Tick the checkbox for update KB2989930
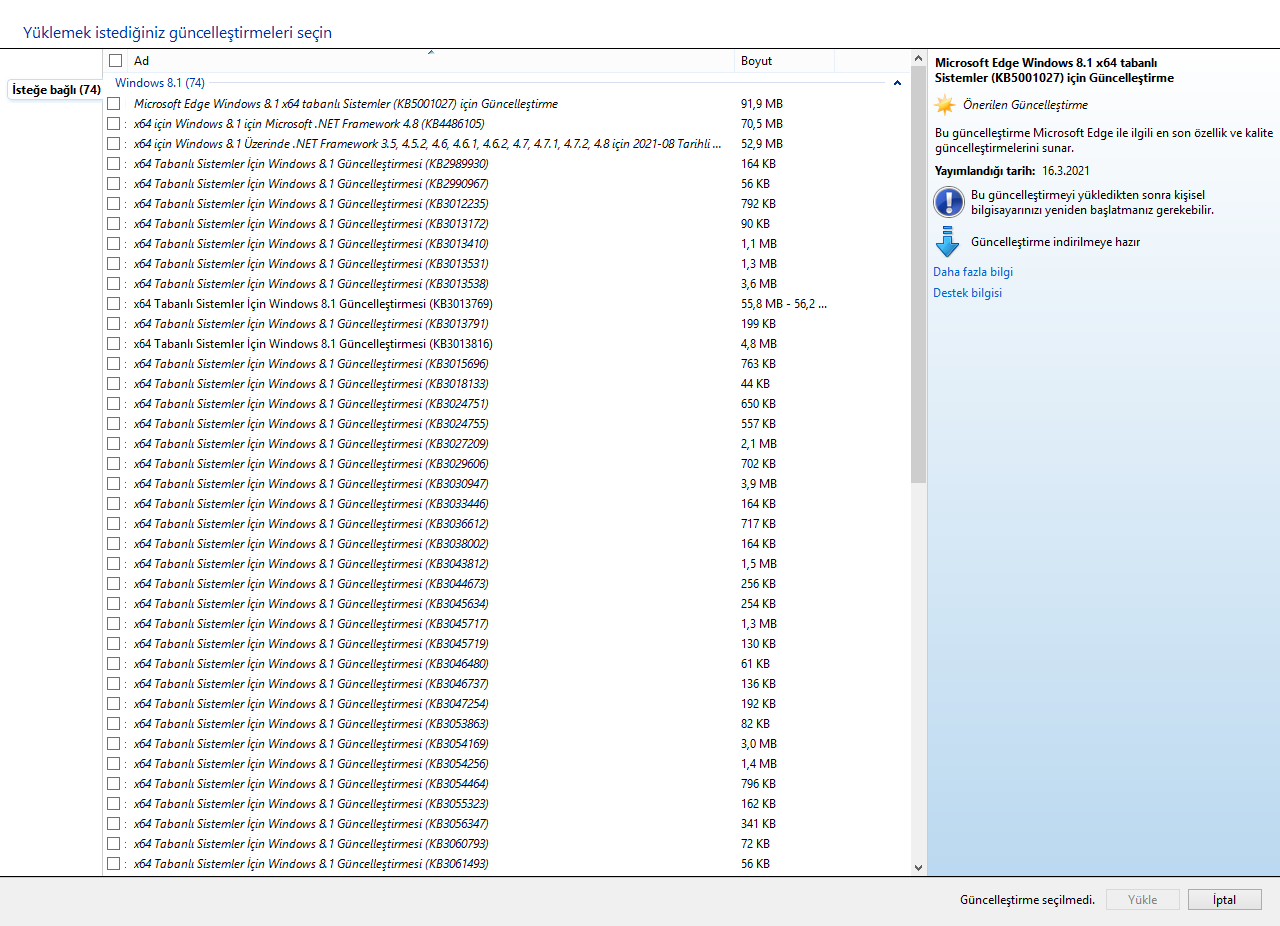The height and width of the screenshot is (926, 1280). [114, 164]
